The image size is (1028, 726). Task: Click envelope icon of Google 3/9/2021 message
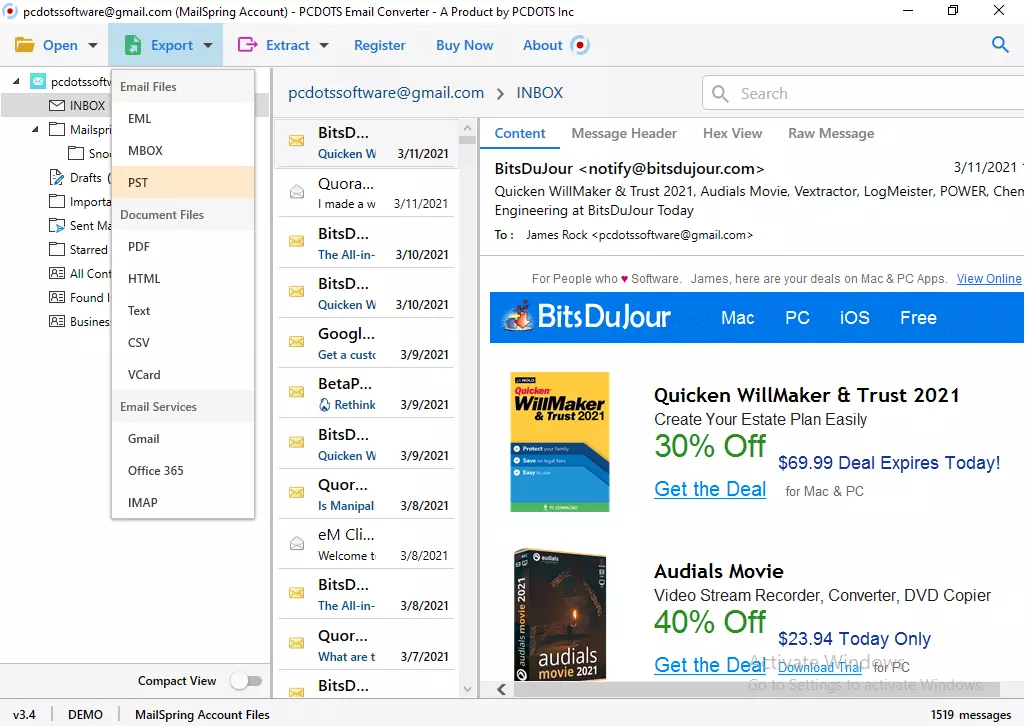pos(296,342)
